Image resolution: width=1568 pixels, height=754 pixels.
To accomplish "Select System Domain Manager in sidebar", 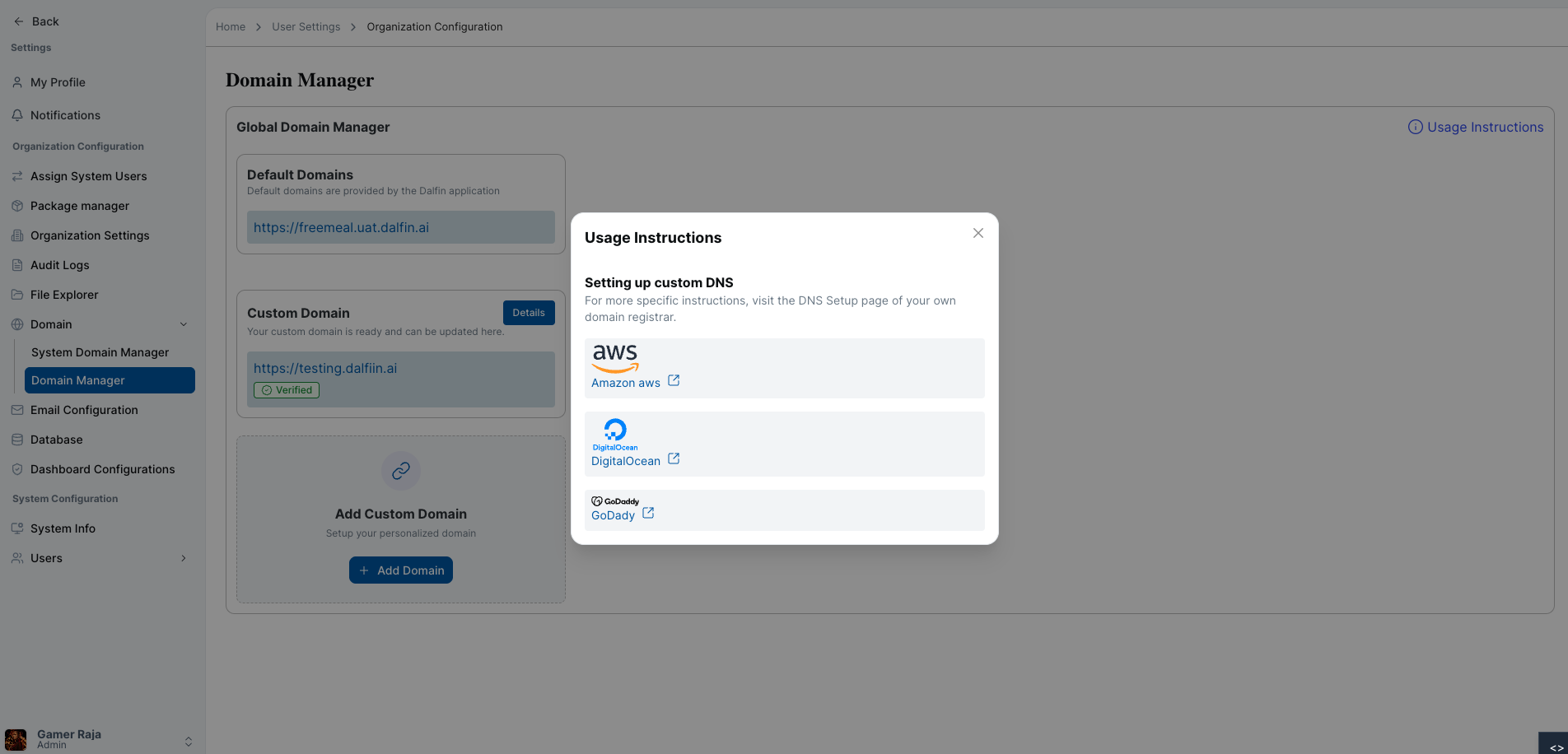I will click(100, 352).
